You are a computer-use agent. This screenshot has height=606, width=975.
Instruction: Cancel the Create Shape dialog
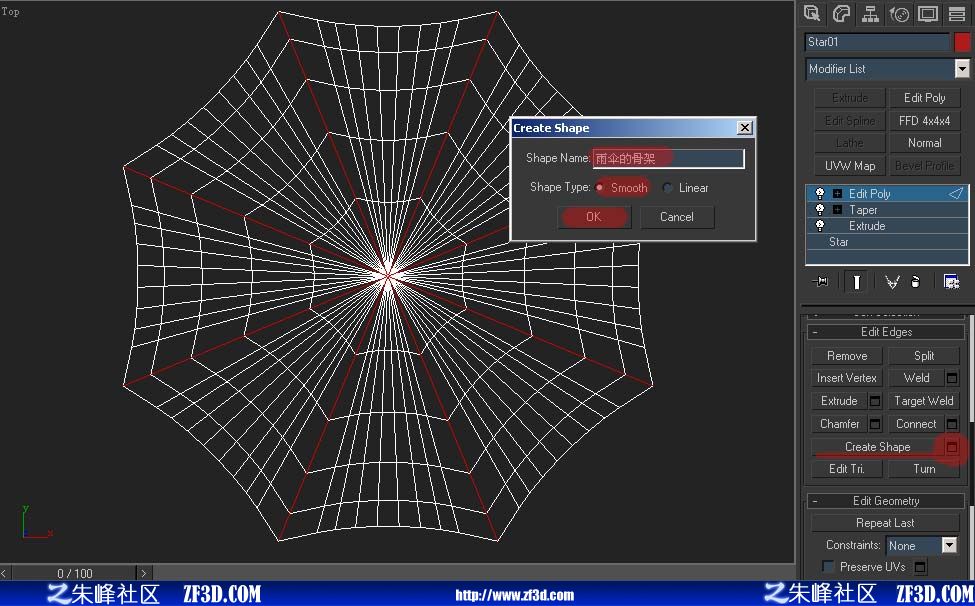click(x=677, y=217)
